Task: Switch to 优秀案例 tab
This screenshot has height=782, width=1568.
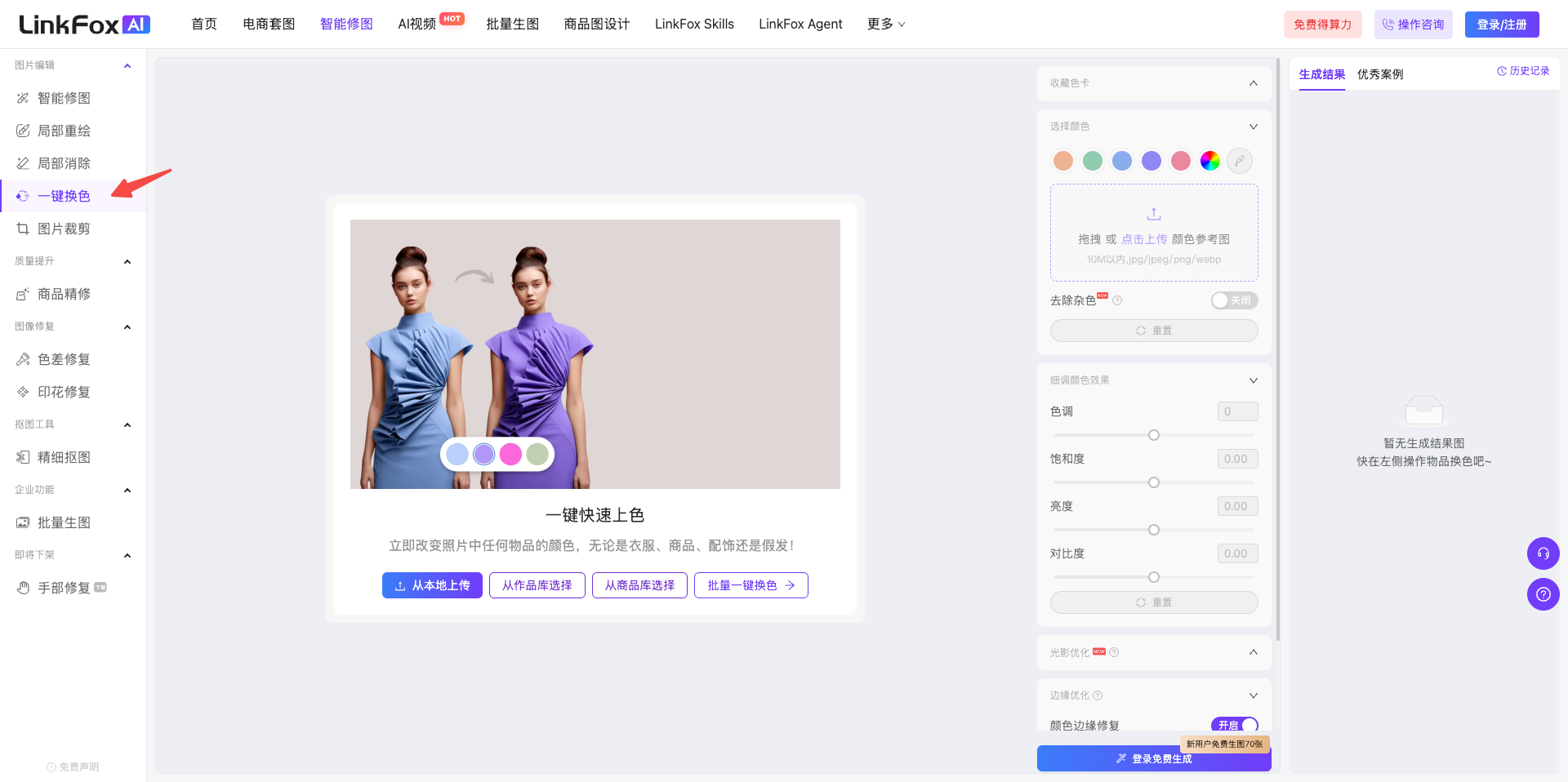Action: coord(1380,74)
